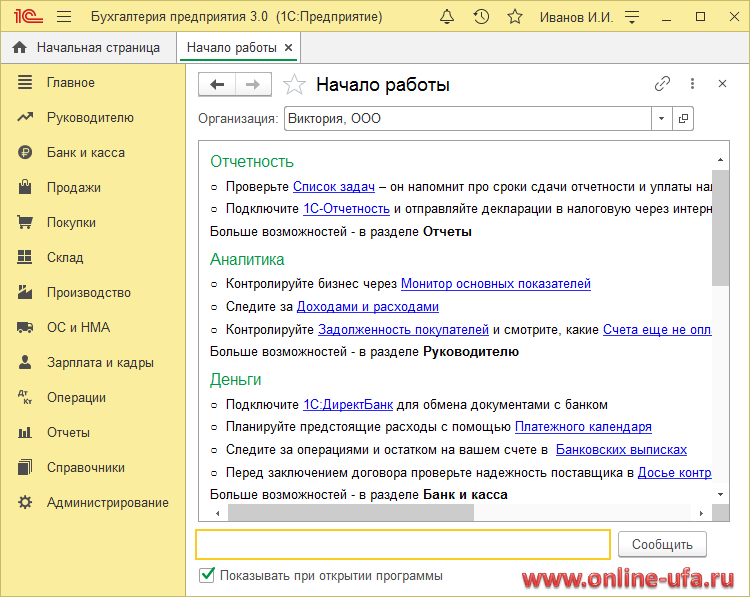The image size is (750, 597).
Task: Open the Виктория, ООО organization card
Action: coord(683,118)
